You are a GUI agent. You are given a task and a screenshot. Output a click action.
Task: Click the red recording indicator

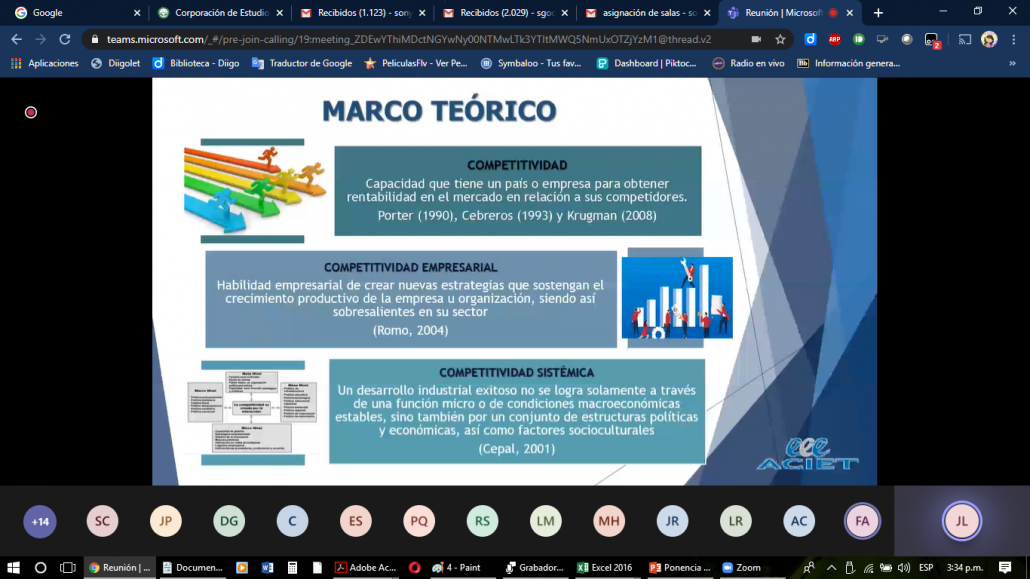(x=31, y=112)
